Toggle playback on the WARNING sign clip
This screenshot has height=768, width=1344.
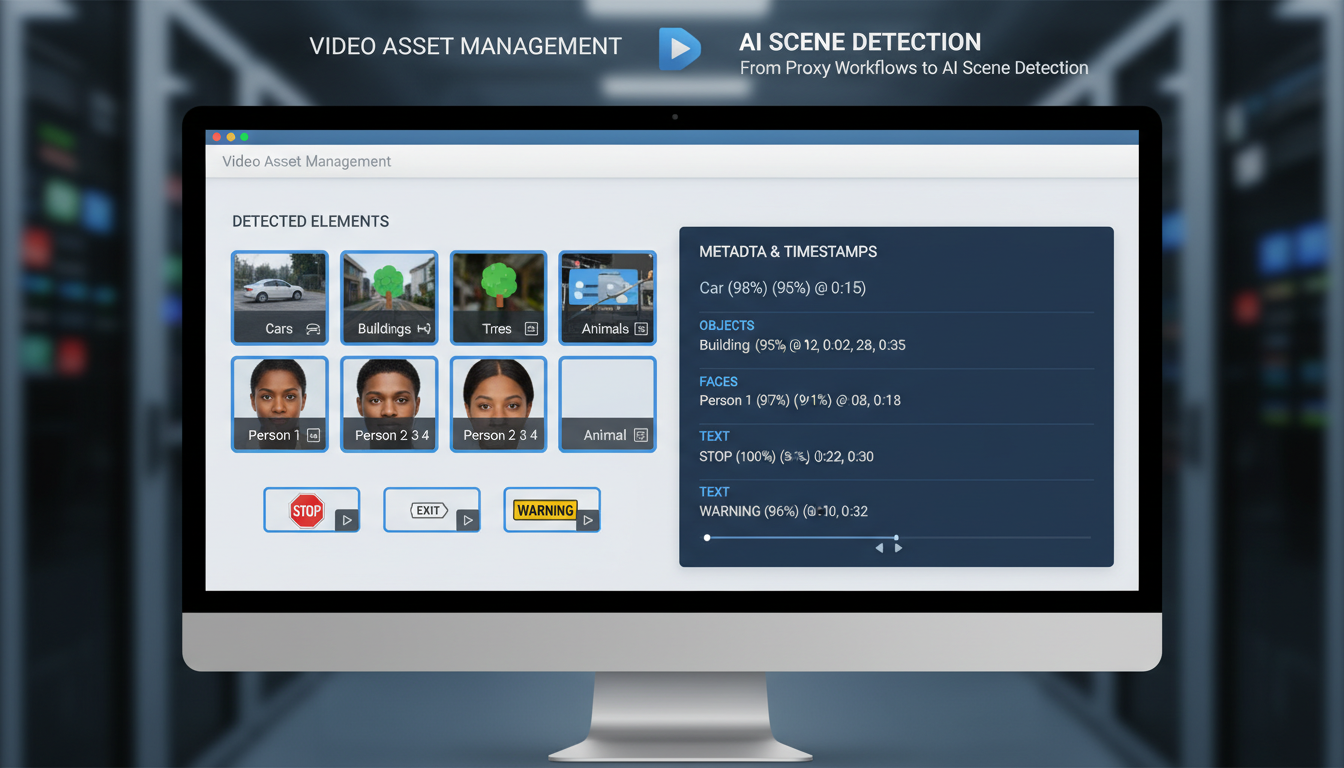(x=587, y=519)
